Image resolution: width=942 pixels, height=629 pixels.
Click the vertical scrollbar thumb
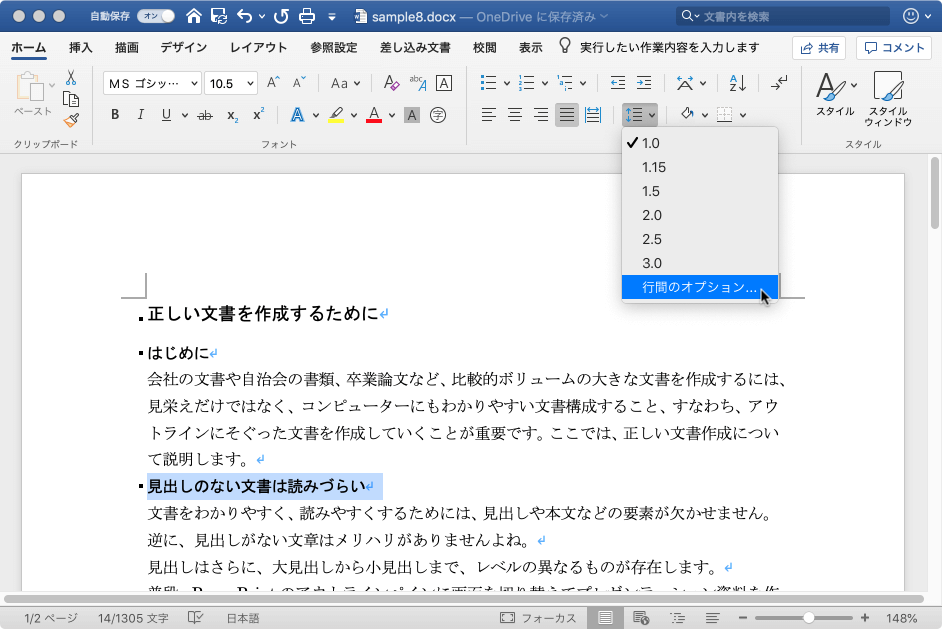point(934,193)
